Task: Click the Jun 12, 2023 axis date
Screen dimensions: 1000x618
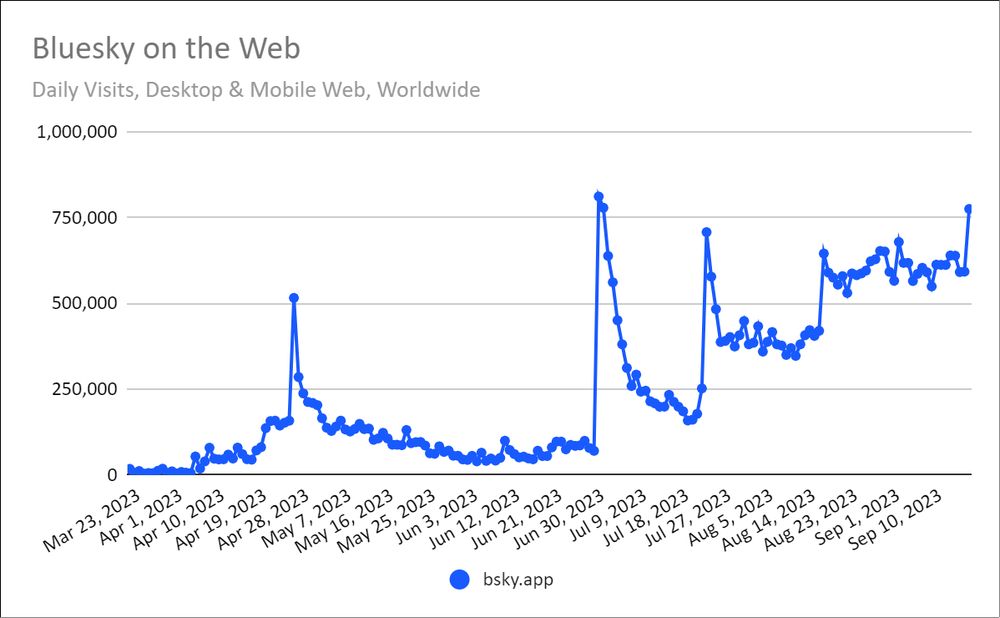Action: [x=473, y=519]
